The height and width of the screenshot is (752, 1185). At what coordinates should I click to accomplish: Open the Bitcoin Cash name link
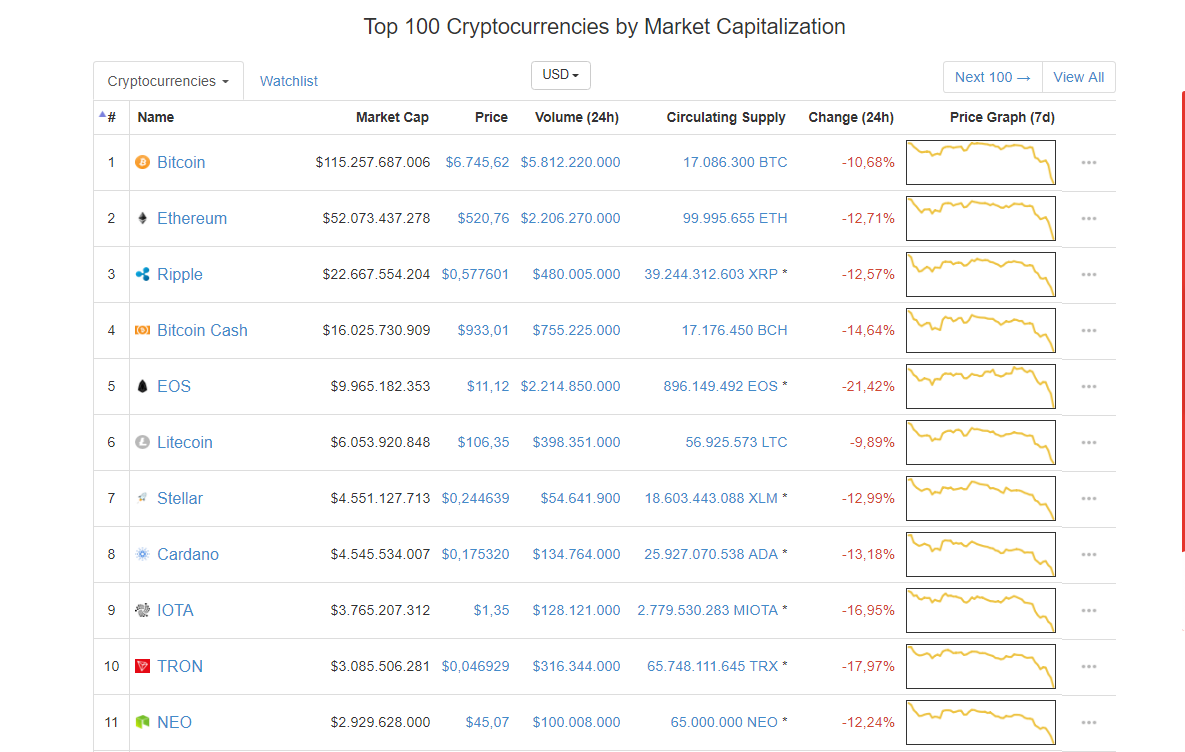point(203,330)
